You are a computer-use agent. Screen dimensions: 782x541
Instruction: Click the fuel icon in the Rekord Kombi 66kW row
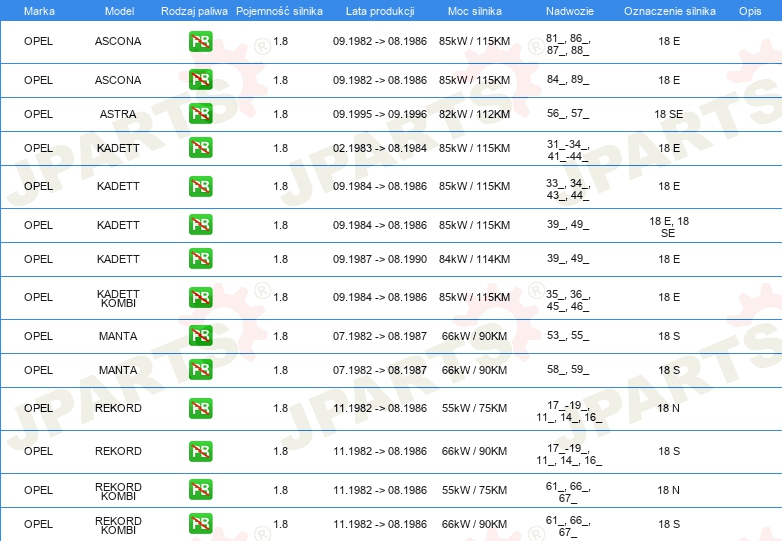click(x=200, y=524)
